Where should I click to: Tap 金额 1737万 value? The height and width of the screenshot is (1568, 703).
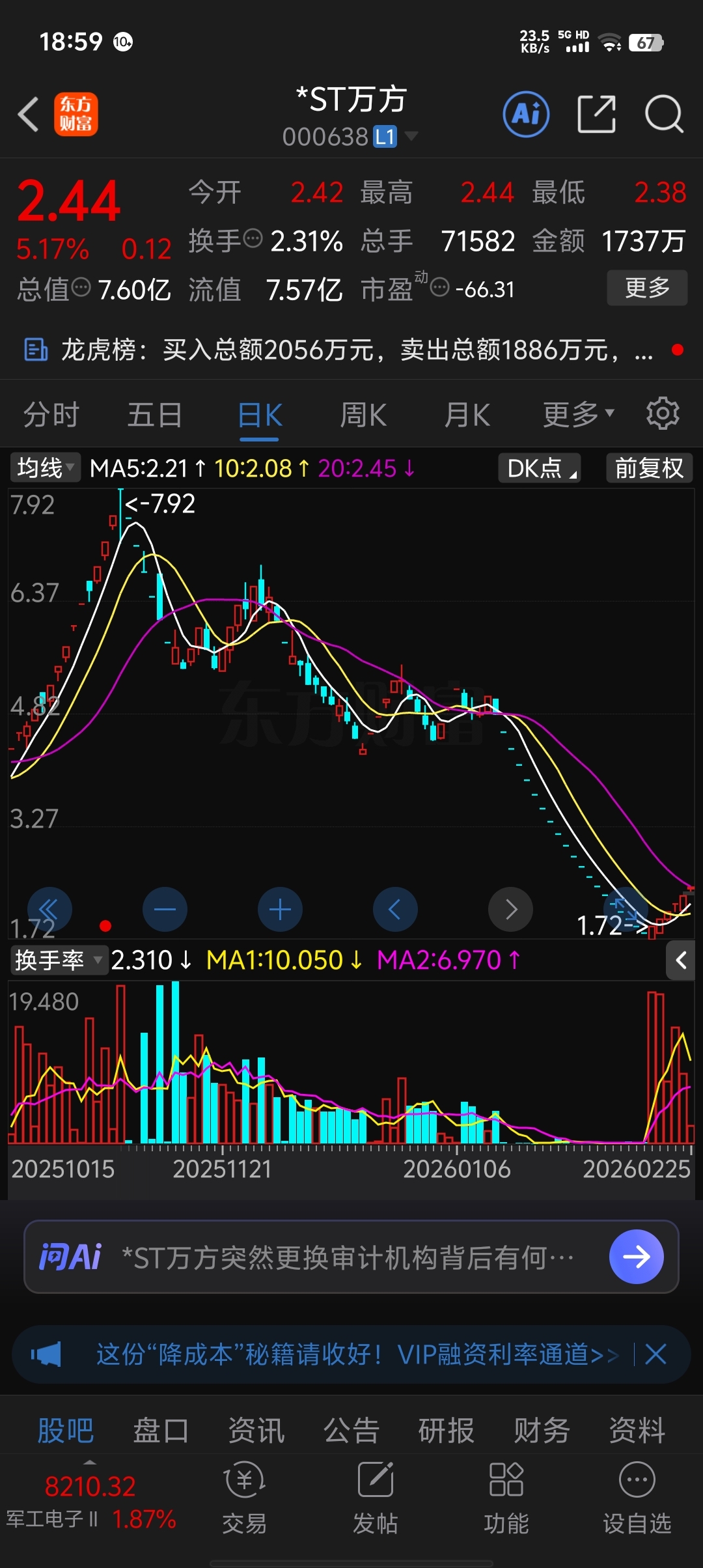pyautogui.click(x=643, y=241)
